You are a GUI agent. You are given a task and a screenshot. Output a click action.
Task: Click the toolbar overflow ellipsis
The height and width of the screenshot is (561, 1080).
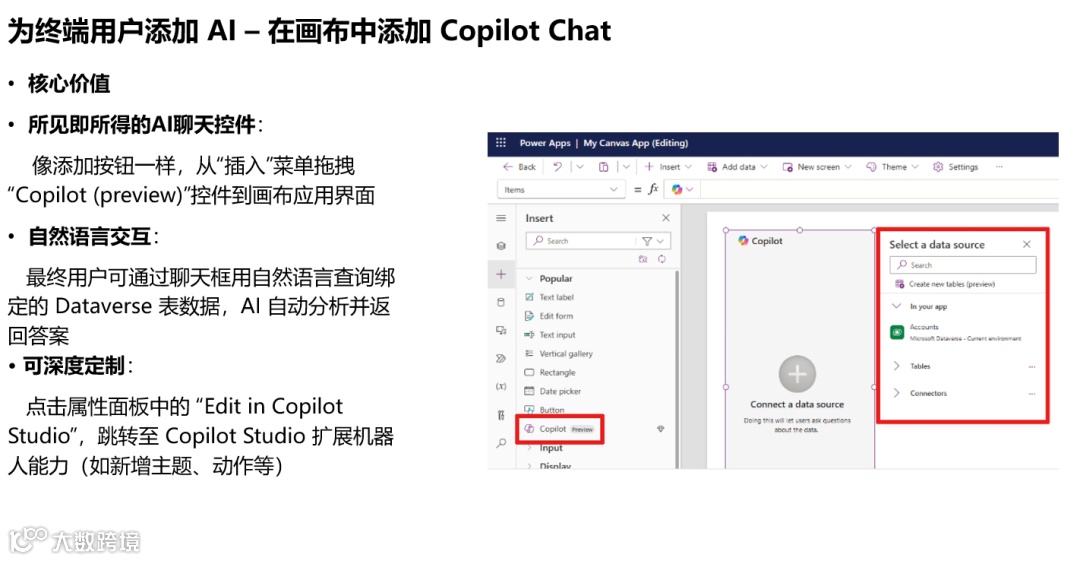tap(999, 167)
